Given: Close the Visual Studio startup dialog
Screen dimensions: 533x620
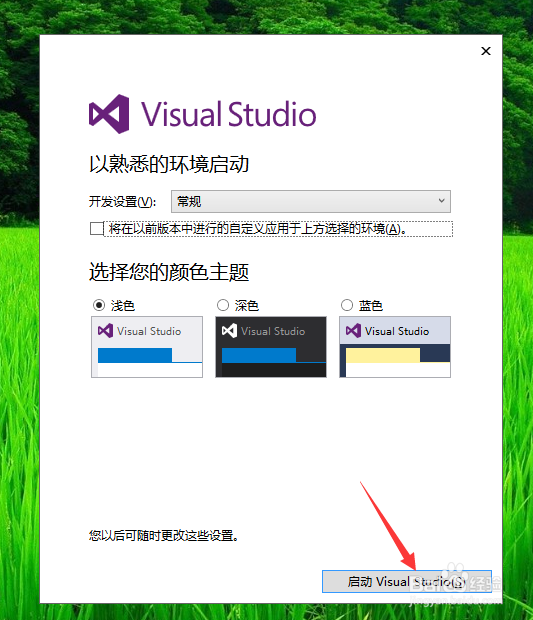Looking at the screenshot, I should (486, 51).
